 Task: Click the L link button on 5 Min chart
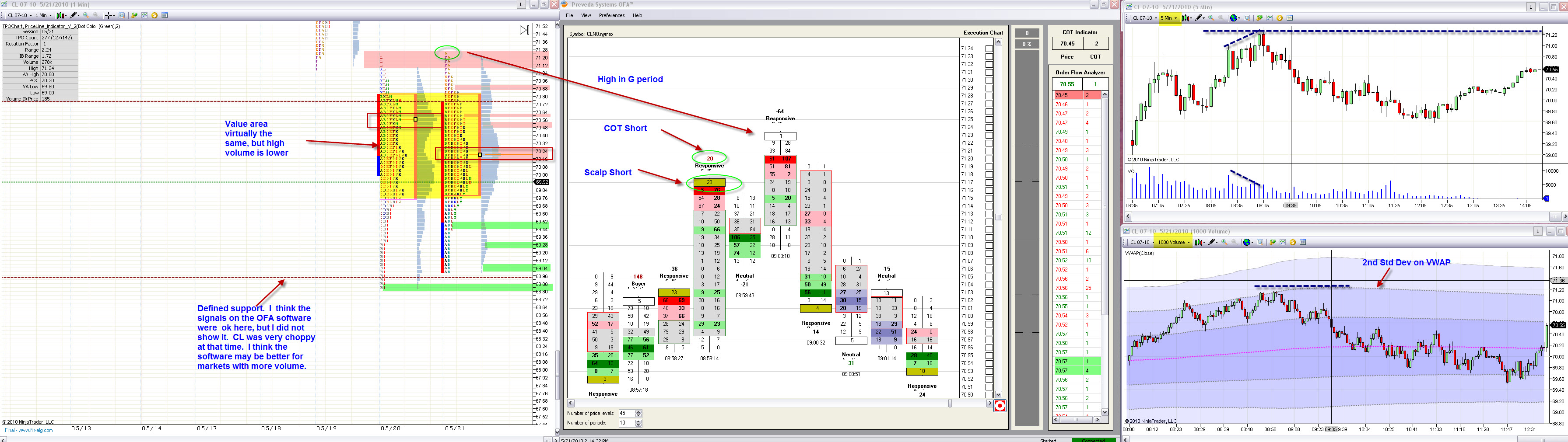coord(1531,7)
